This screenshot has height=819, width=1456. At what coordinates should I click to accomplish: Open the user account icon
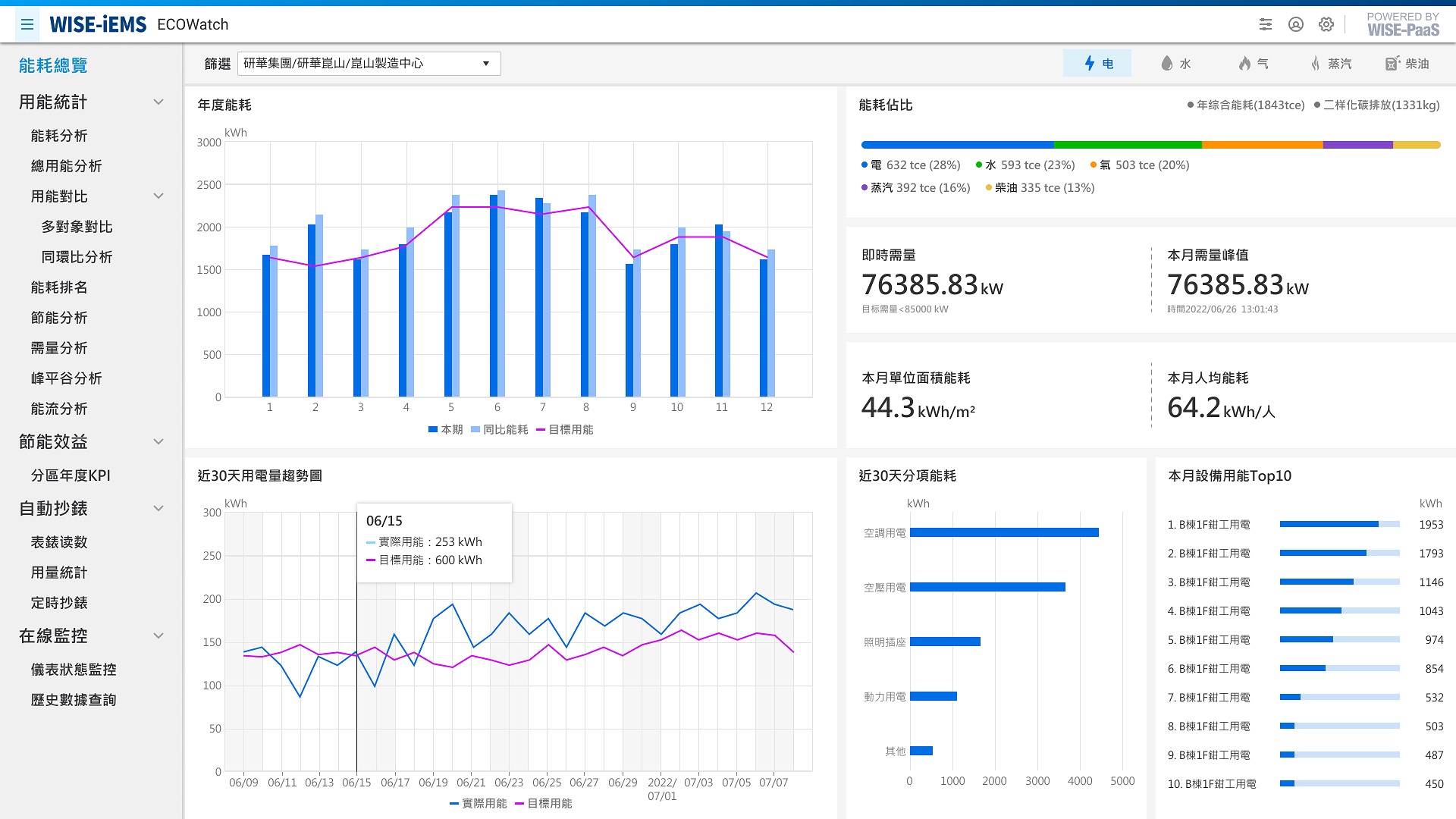click(1296, 24)
